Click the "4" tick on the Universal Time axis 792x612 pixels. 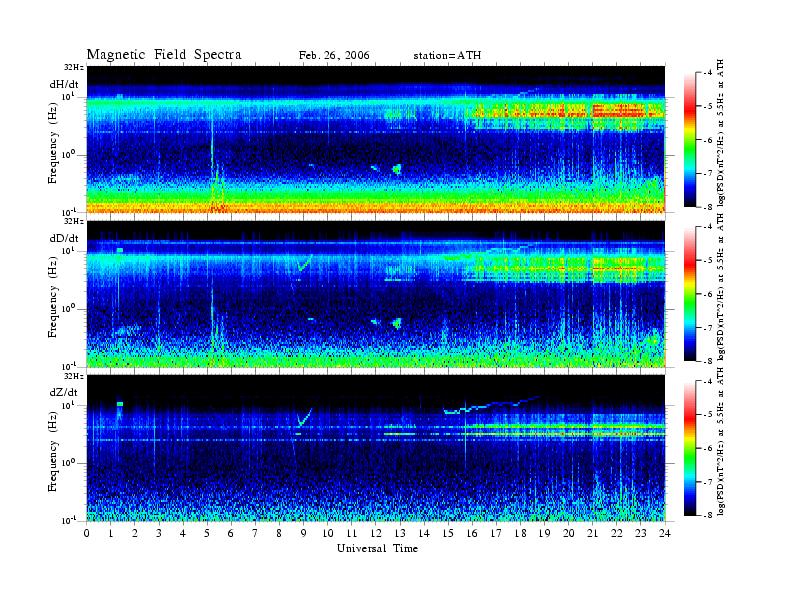[x=183, y=533]
